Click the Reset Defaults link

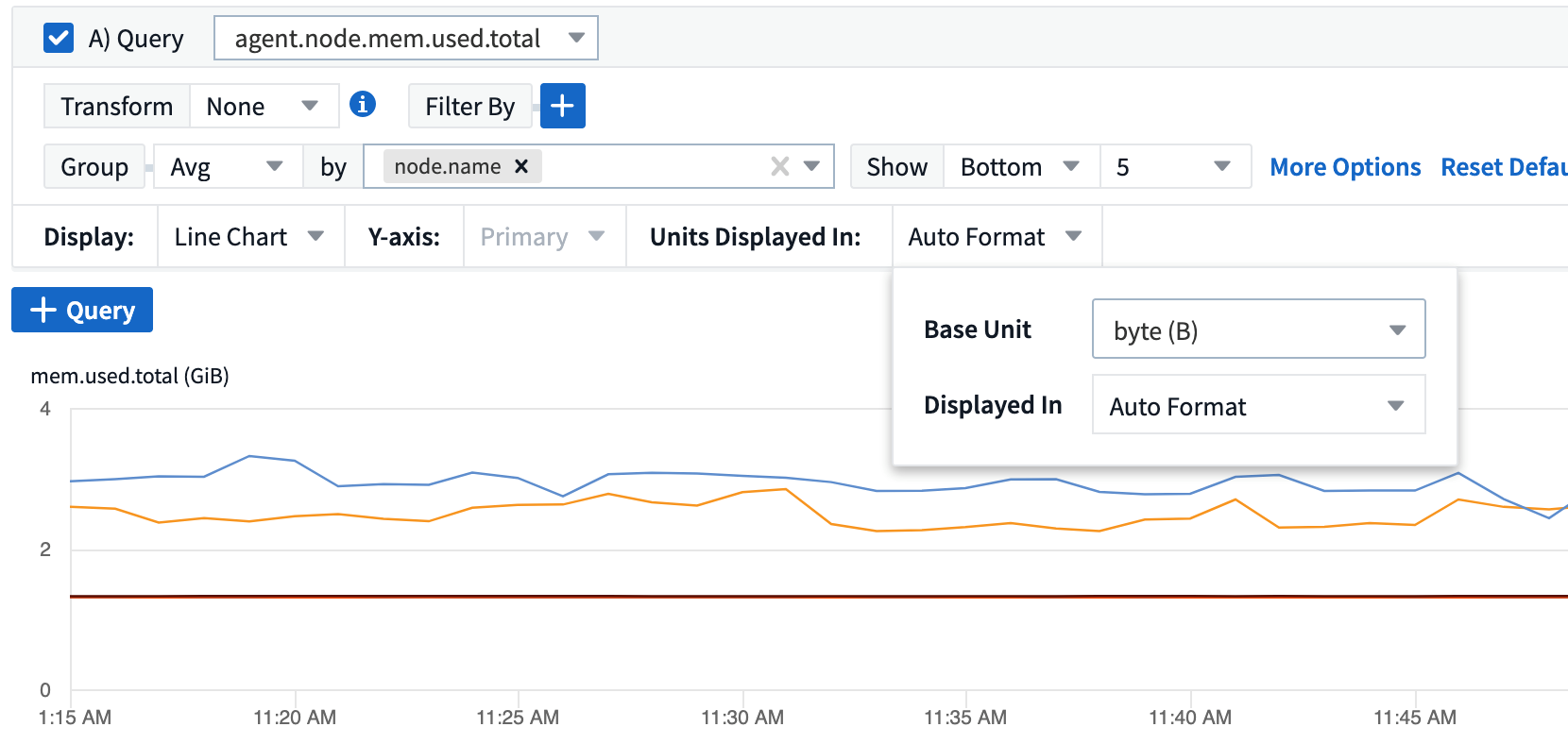point(1503,167)
